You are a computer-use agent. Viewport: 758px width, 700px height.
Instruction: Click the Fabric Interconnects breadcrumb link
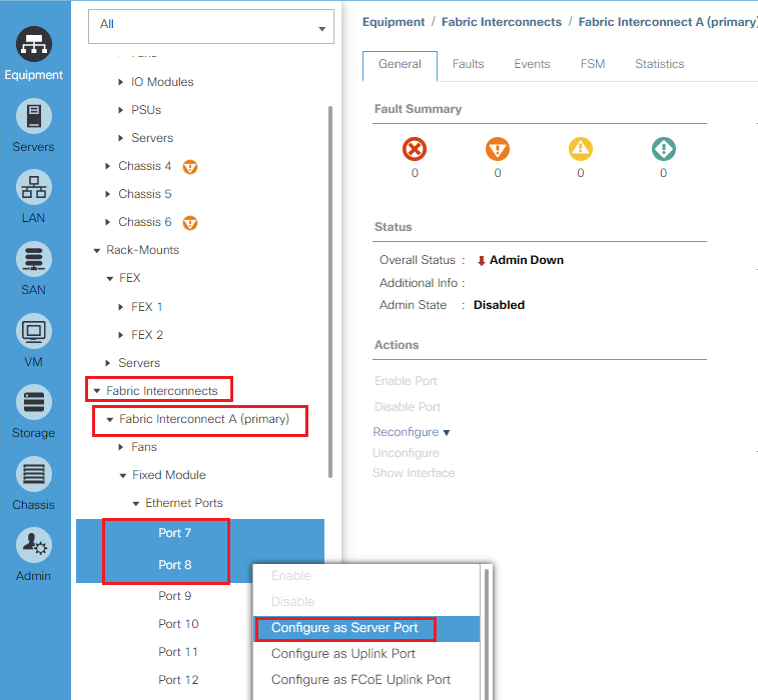tap(501, 22)
